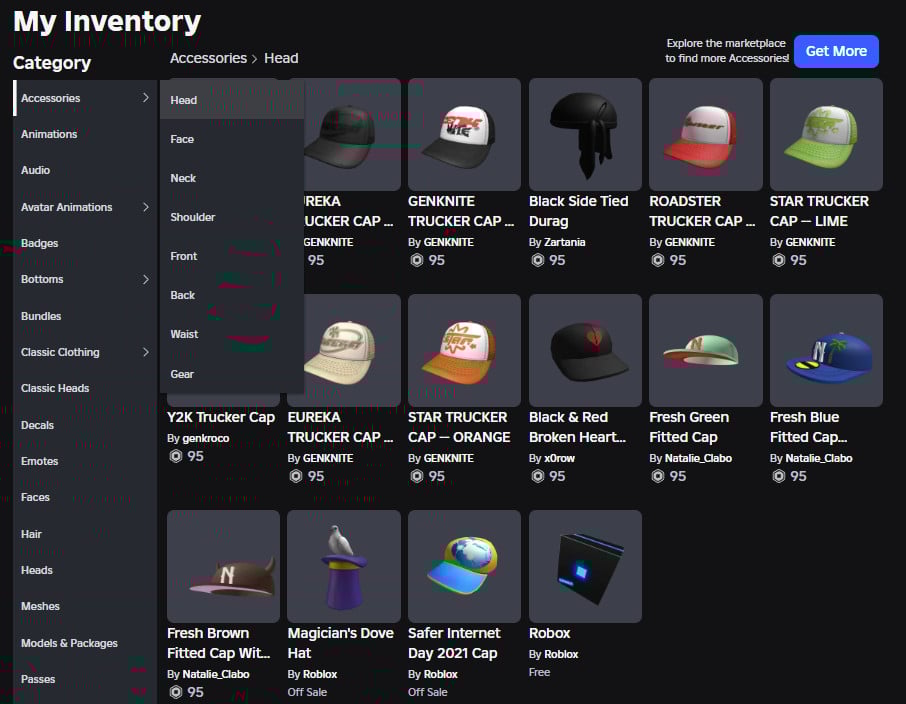Open the Bundles category
Viewport: 906px width, 704px height.
point(84,316)
